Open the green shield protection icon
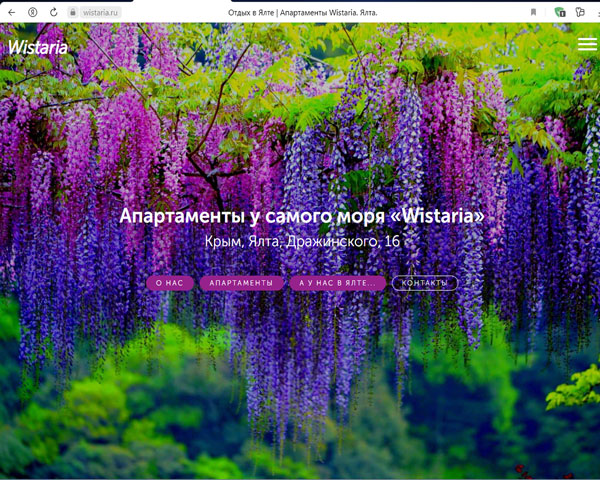This screenshot has width=600, height=480. [x=560, y=12]
